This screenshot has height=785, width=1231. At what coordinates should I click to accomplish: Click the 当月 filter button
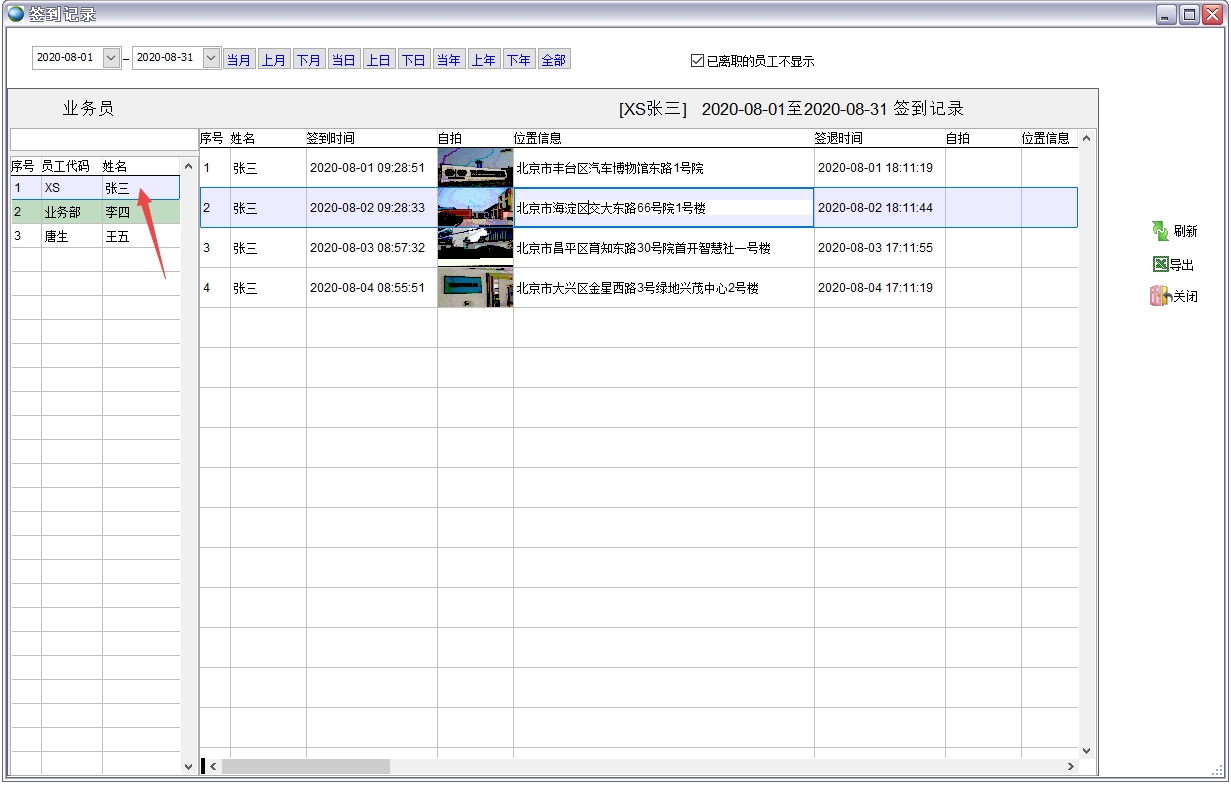click(x=239, y=59)
